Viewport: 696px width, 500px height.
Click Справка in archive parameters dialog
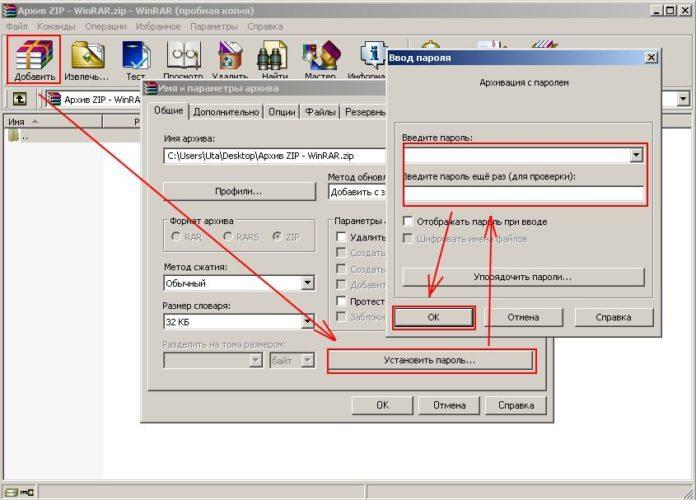pos(516,405)
